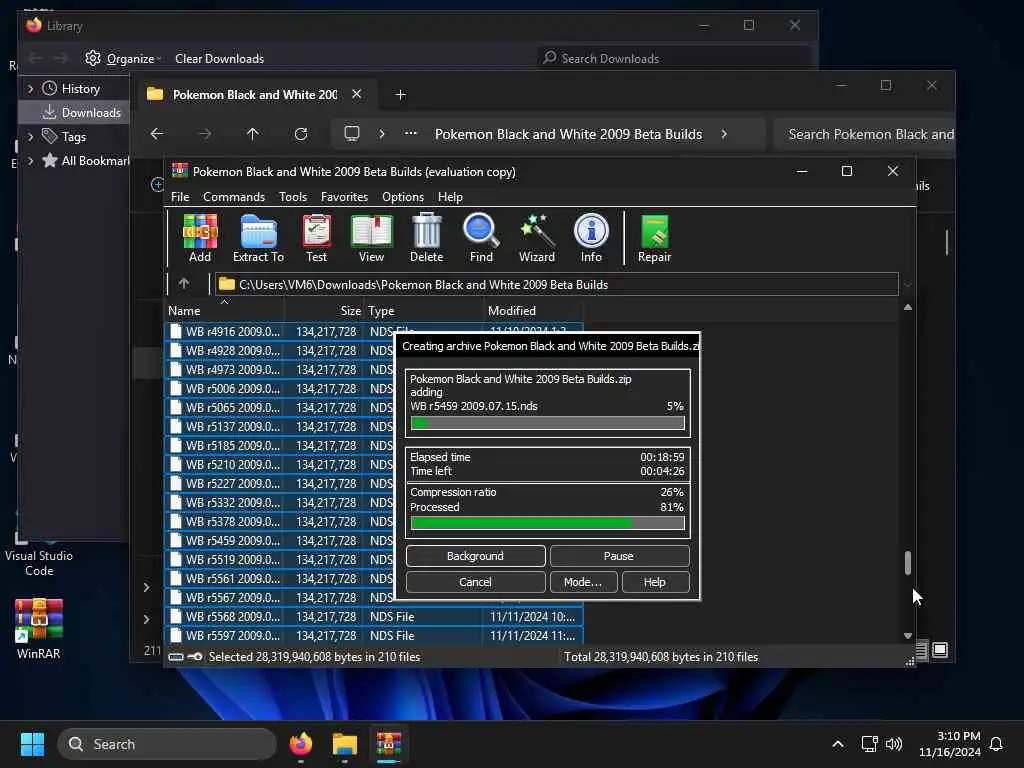
Task: Go up a level in File Explorer
Action: tap(253, 134)
